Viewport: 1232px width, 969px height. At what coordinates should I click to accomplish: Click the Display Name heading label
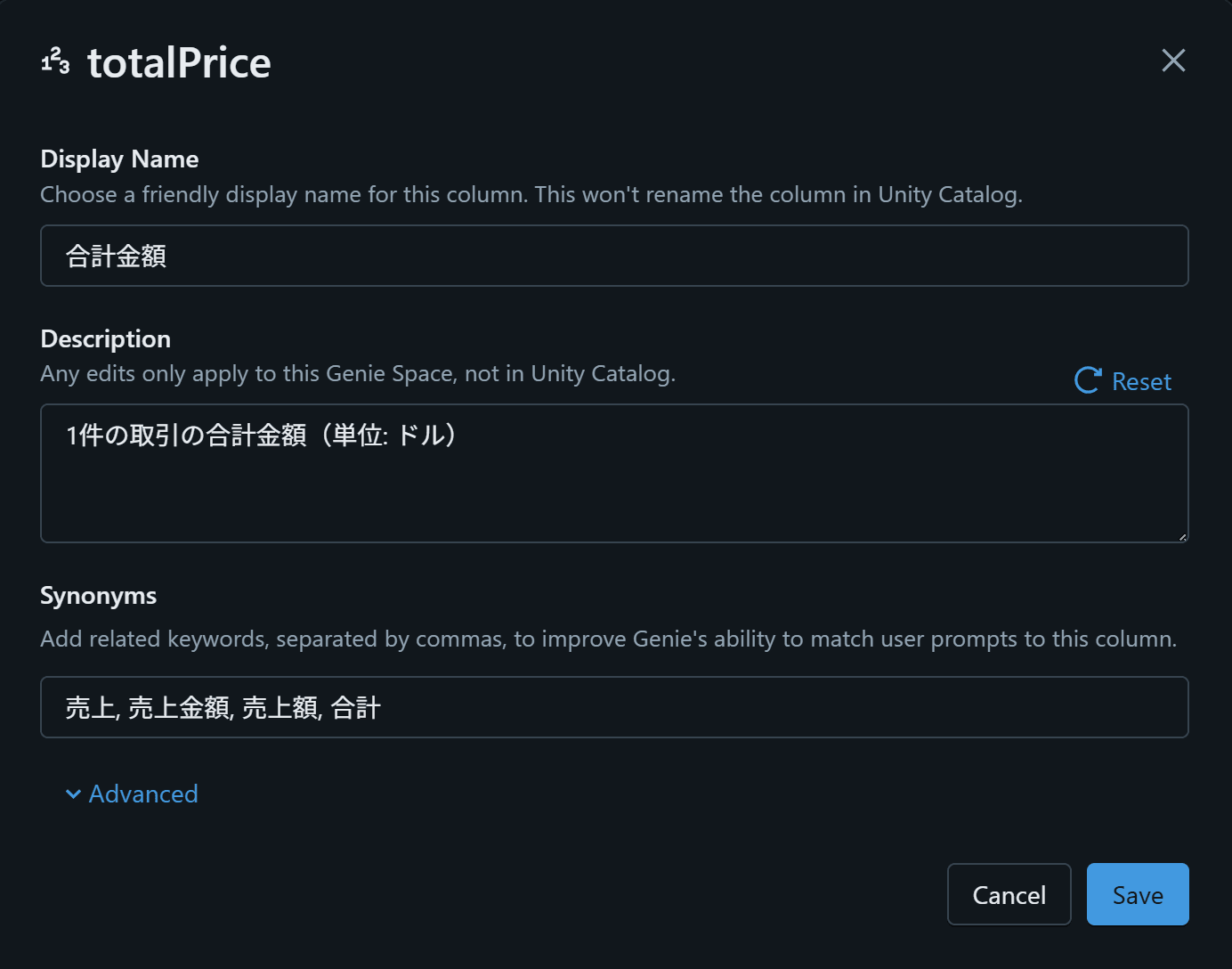pyautogui.click(x=119, y=159)
